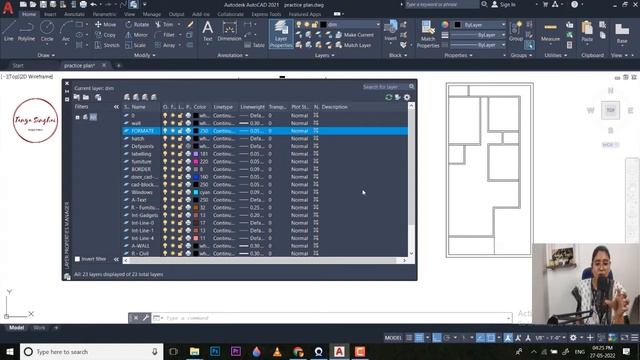Click the MODEL status bar button
The height and width of the screenshot is (360, 640).
(x=393, y=338)
